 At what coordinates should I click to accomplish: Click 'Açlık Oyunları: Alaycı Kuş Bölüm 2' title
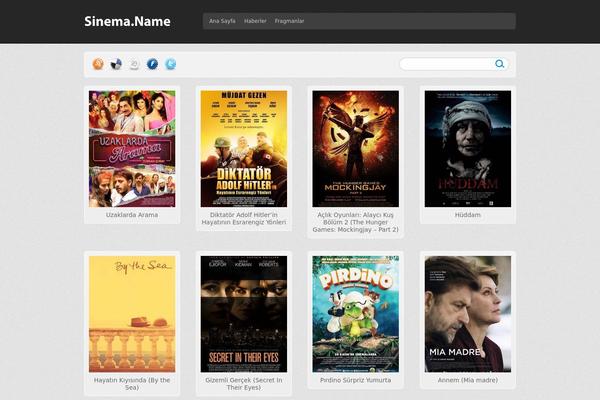355,222
